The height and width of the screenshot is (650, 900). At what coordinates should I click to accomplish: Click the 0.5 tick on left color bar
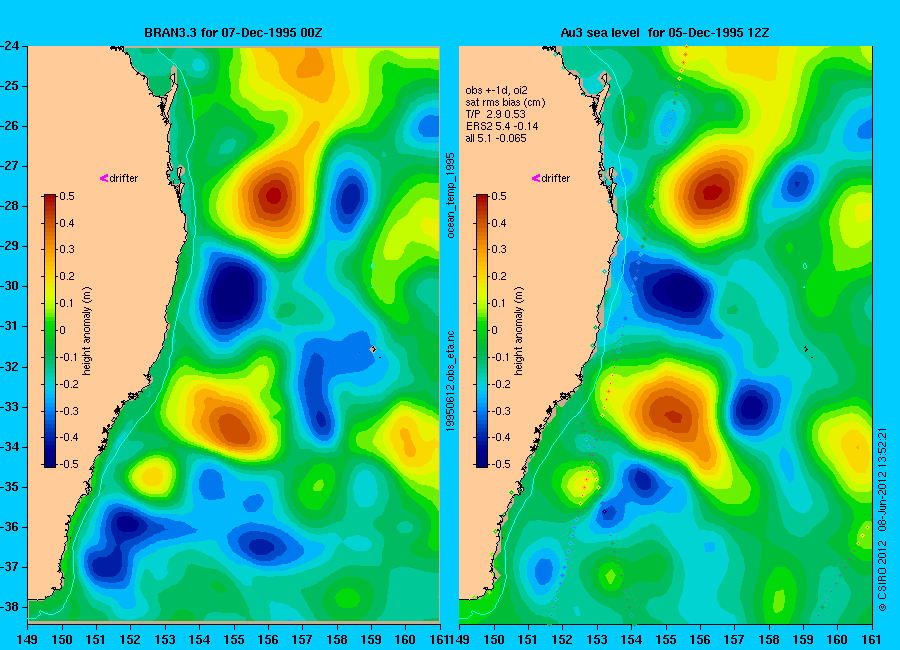click(x=67, y=196)
